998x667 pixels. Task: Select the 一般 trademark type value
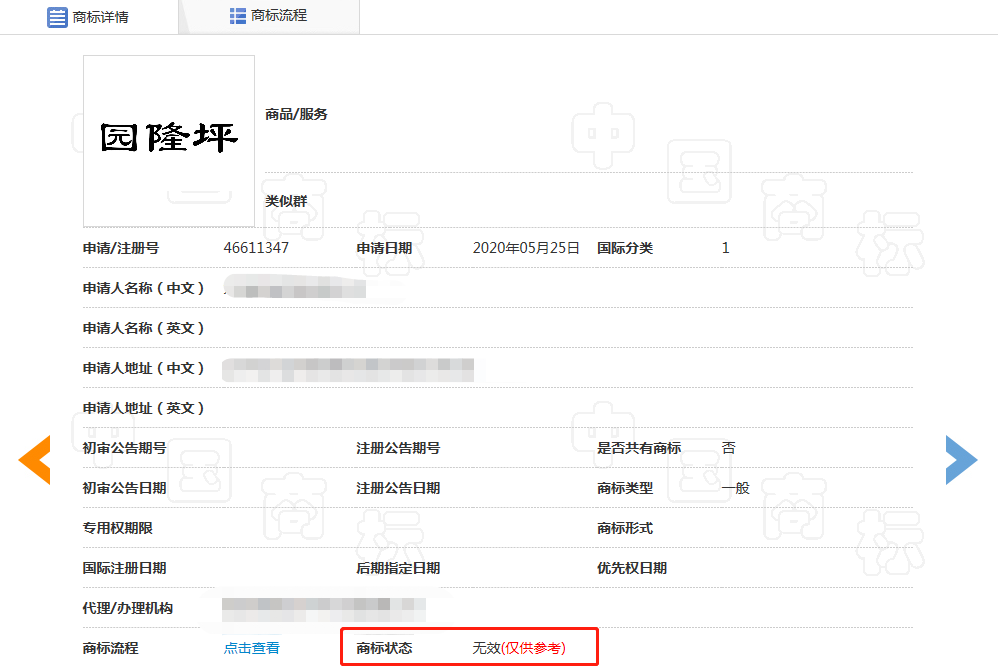point(736,488)
